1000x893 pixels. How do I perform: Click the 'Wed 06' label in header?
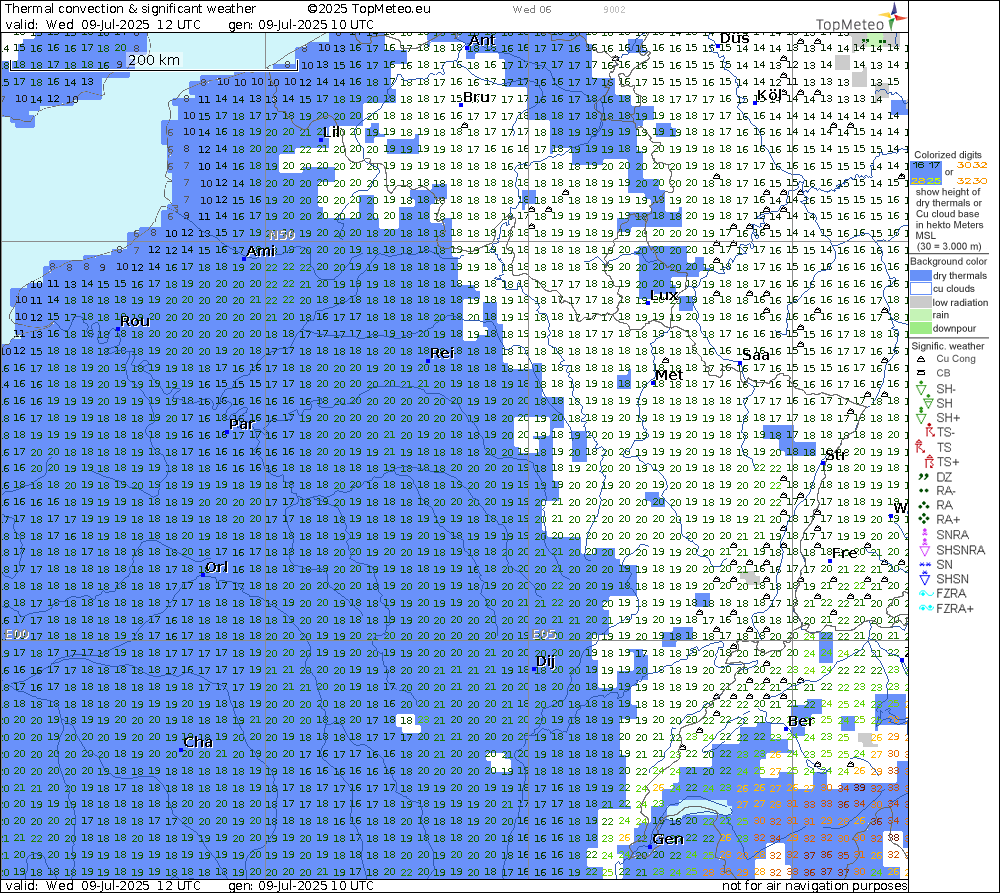pos(532,10)
